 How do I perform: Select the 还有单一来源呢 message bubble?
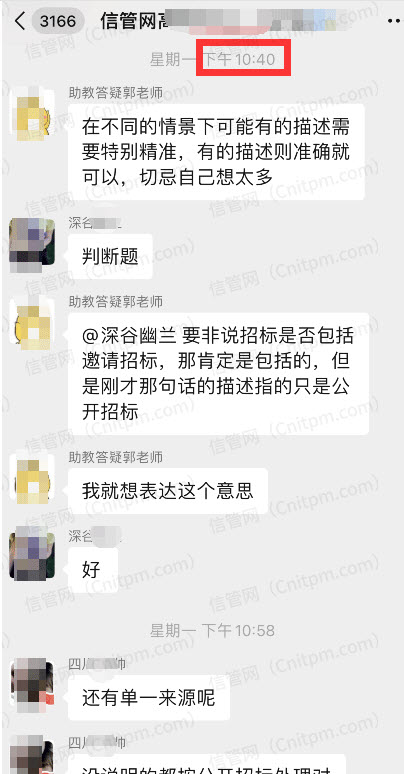click(149, 697)
